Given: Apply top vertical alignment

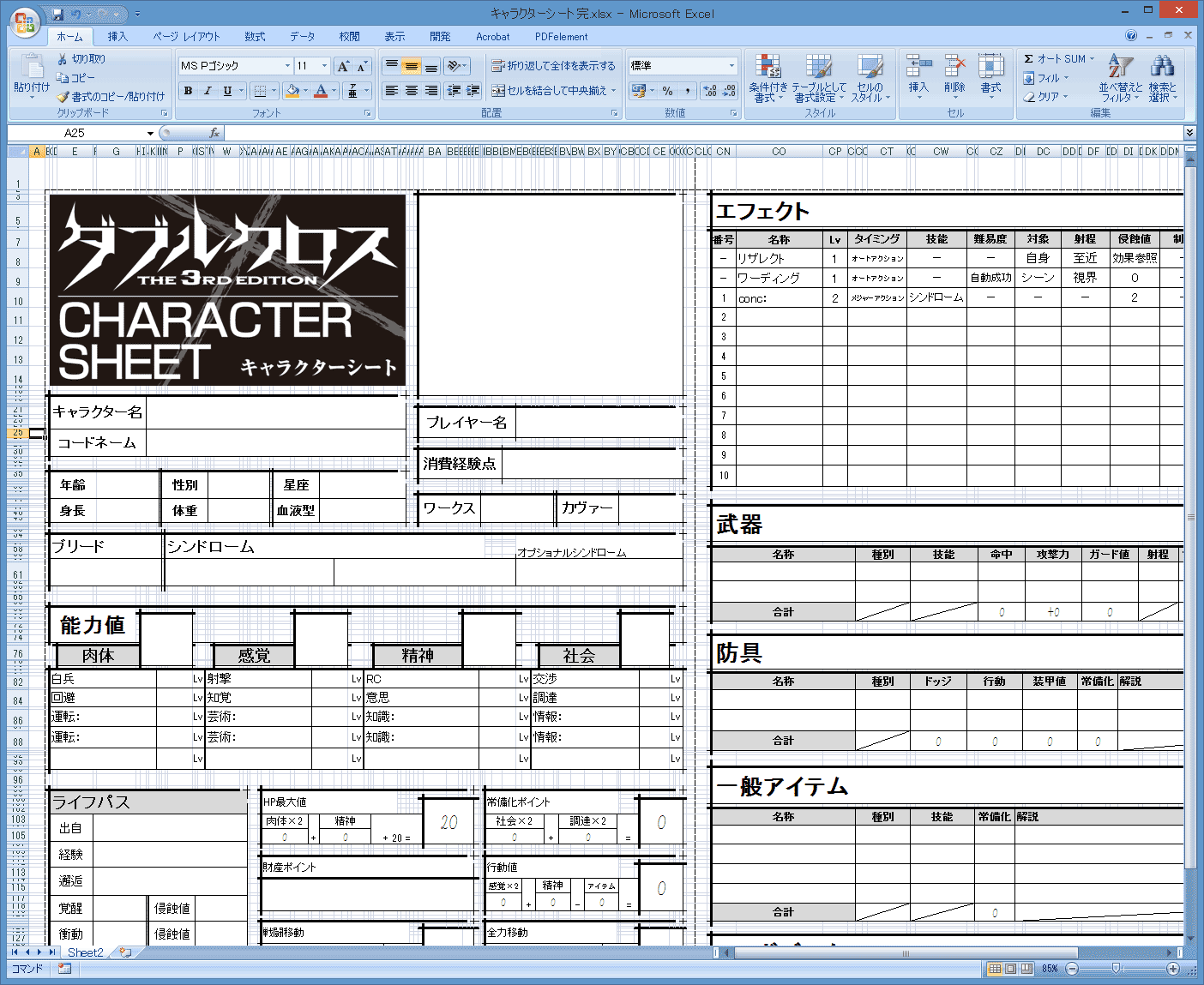Looking at the screenshot, I should [392, 66].
